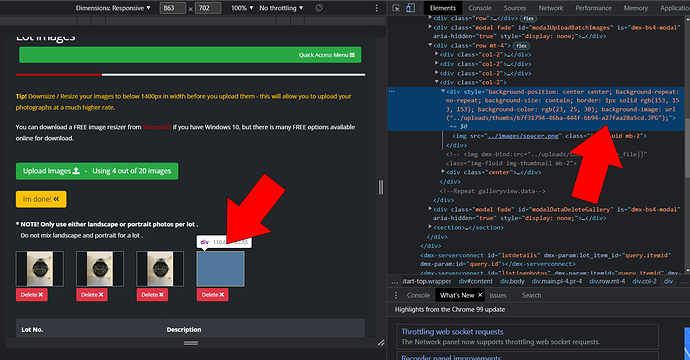690x360 pixels.
Task: Collapse the row mt-4 div node
Action: click(x=430, y=45)
